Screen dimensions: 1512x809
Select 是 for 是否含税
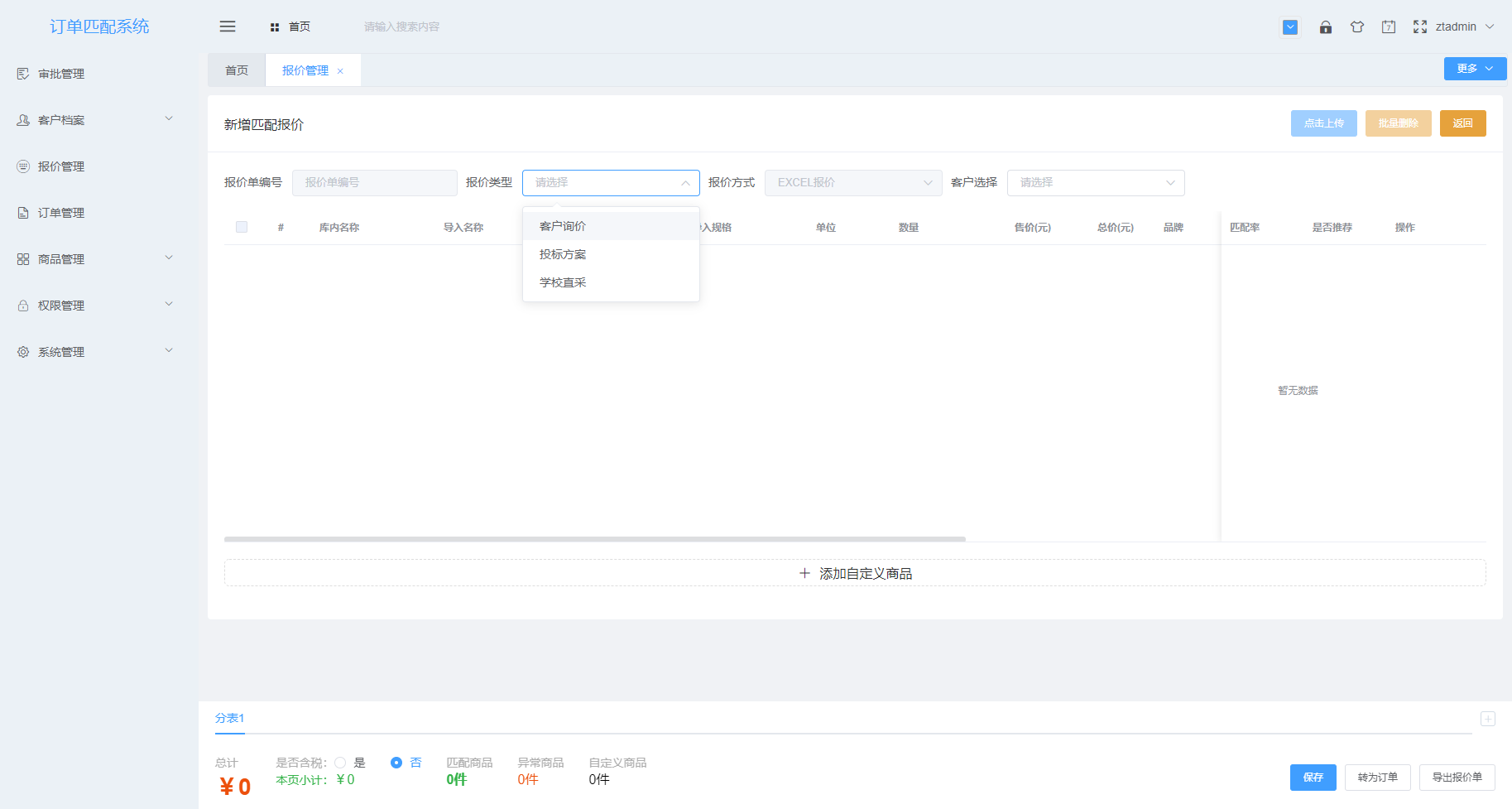point(341,763)
